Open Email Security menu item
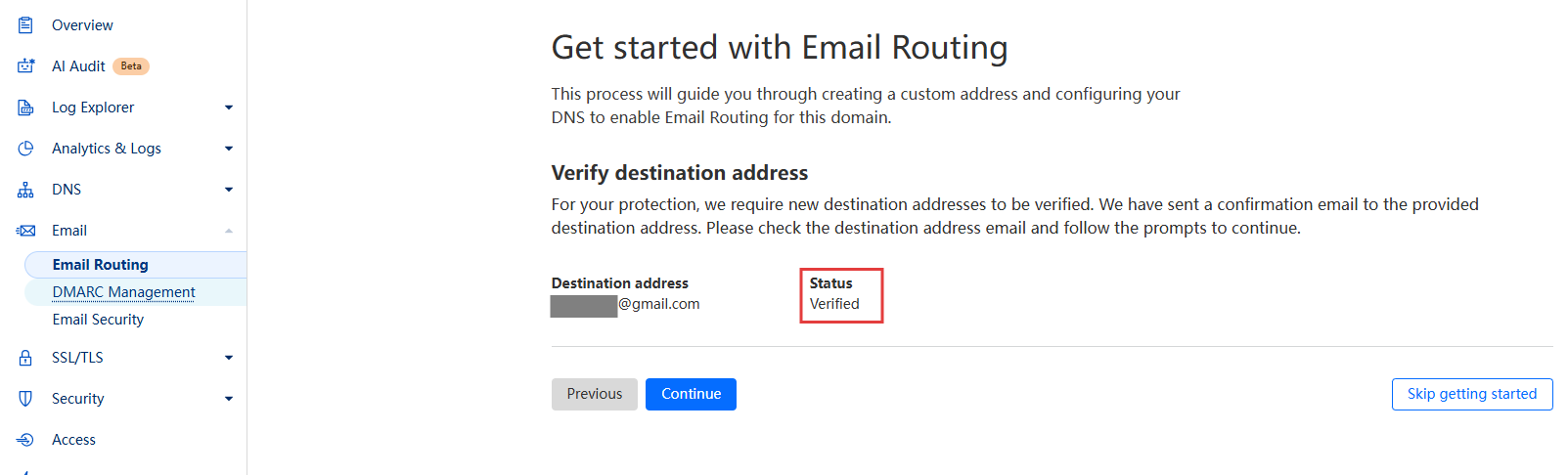 pos(98,320)
